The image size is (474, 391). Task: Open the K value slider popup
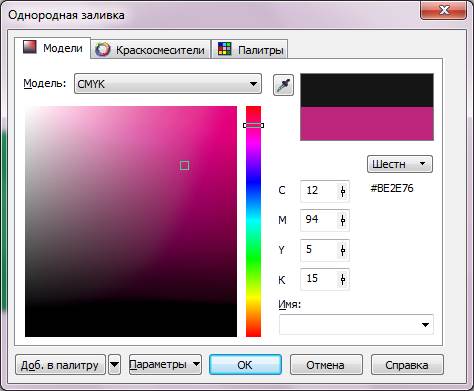click(x=343, y=279)
